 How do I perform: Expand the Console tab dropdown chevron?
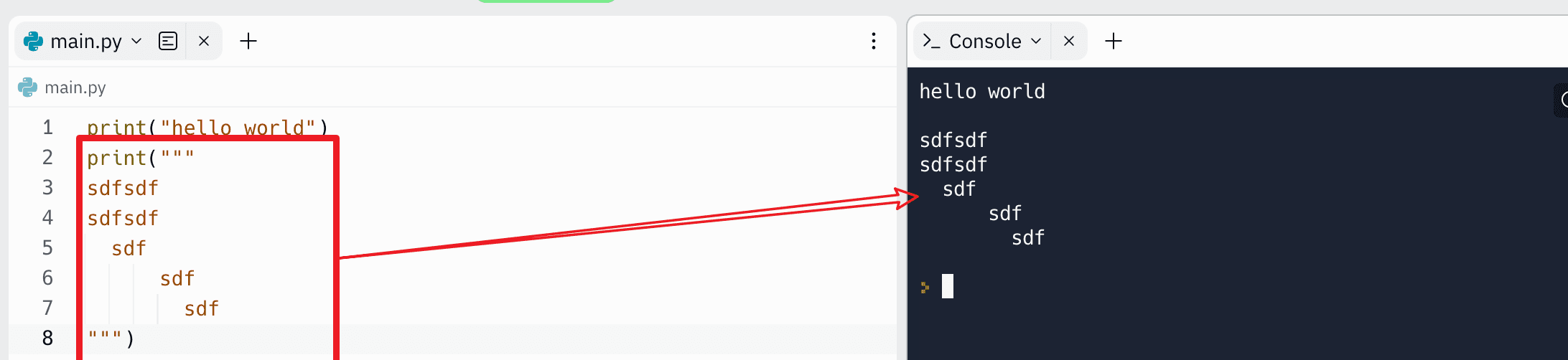point(1036,42)
